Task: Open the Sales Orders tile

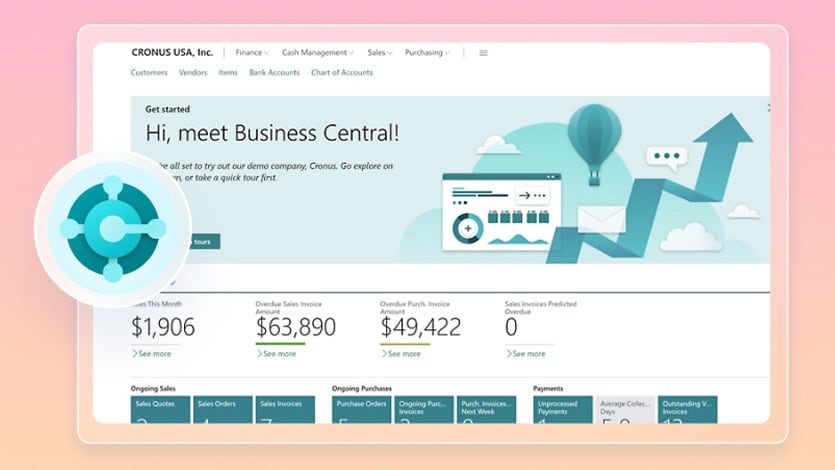Action: [x=223, y=409]
